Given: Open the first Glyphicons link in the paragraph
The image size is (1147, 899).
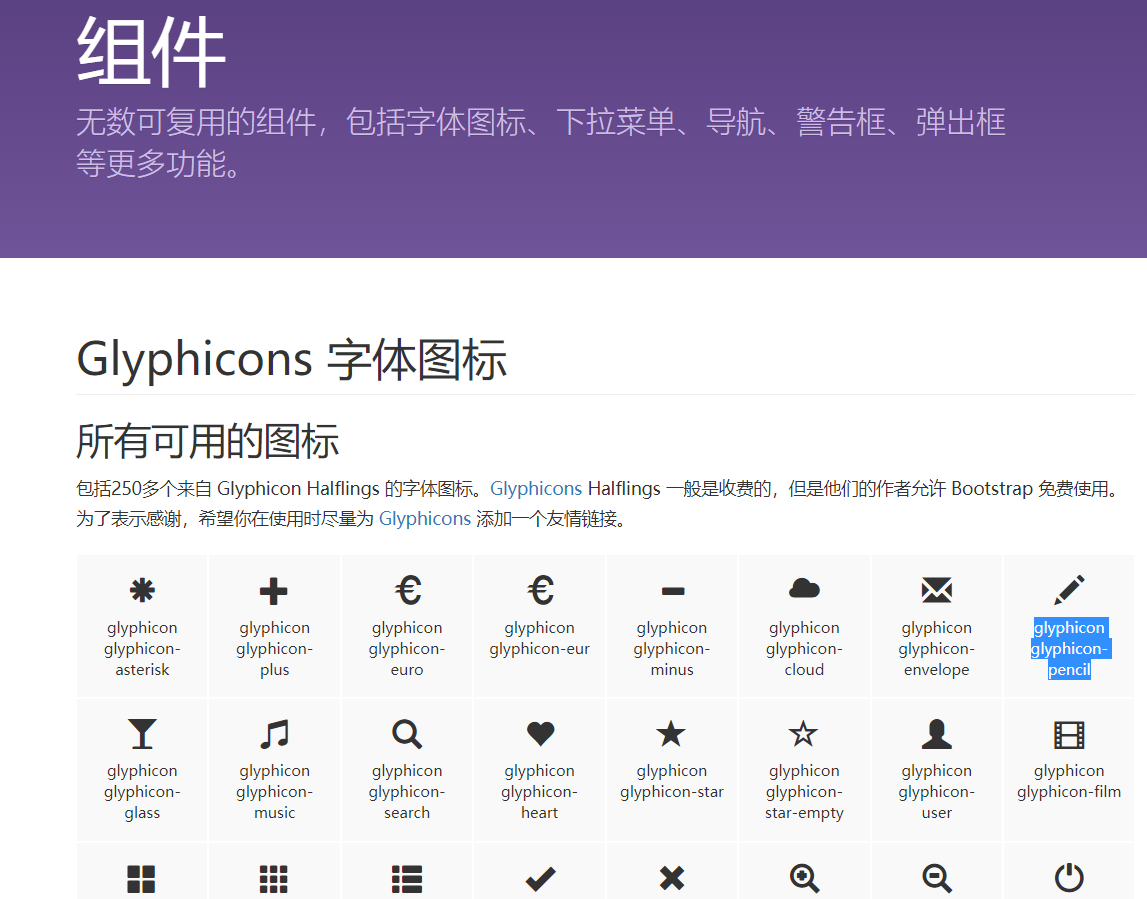Looking at the screenshot, I should pos(535,489).
